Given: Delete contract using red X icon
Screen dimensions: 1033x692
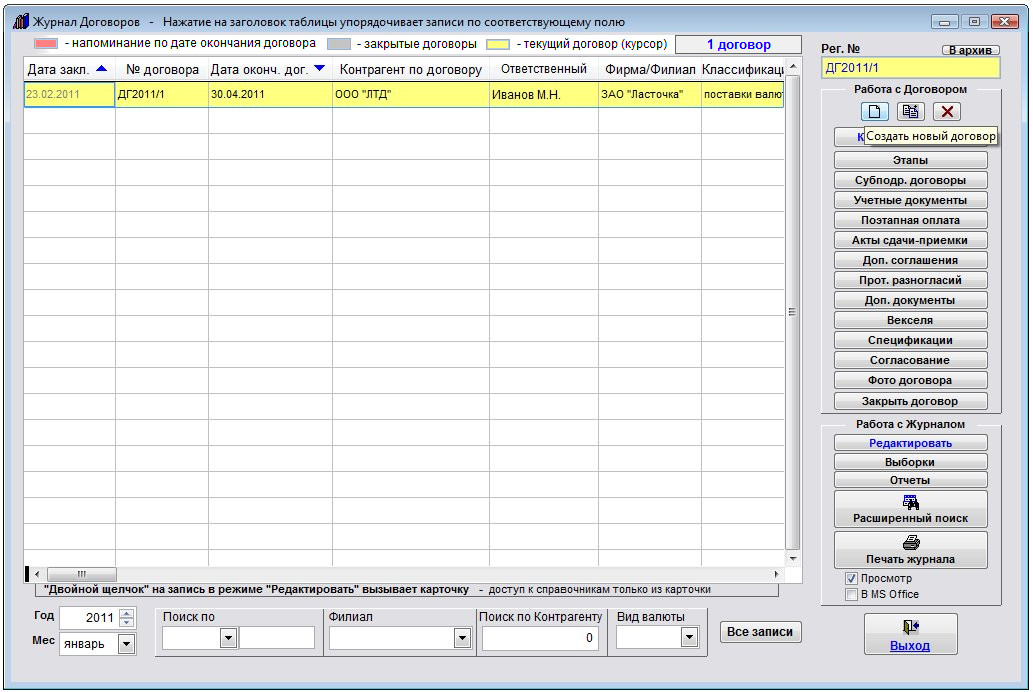Looking at the screenshot, I should [x=945, y=112].
